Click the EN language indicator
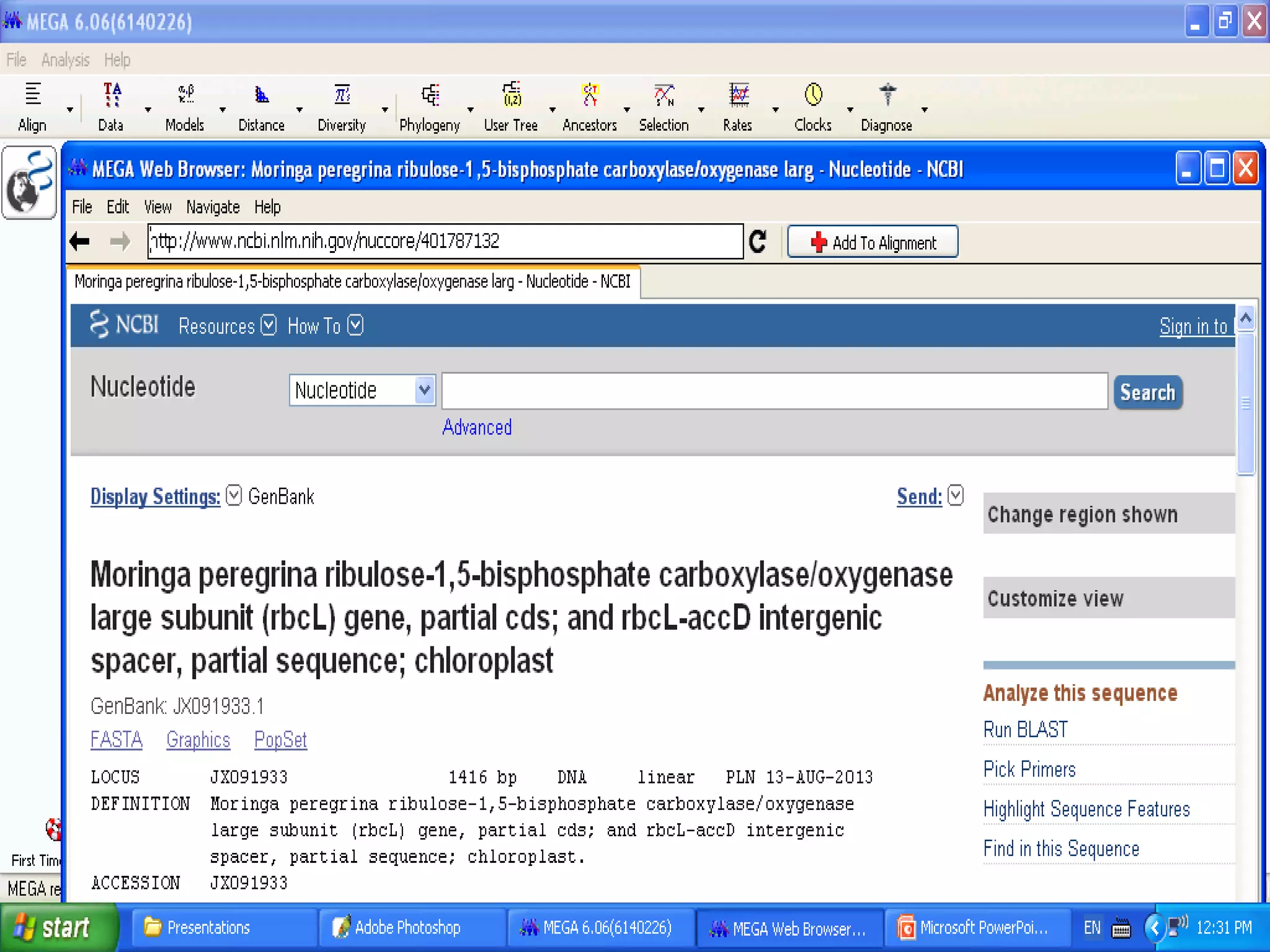The image size is (1270, 952). pos(1092,928)
